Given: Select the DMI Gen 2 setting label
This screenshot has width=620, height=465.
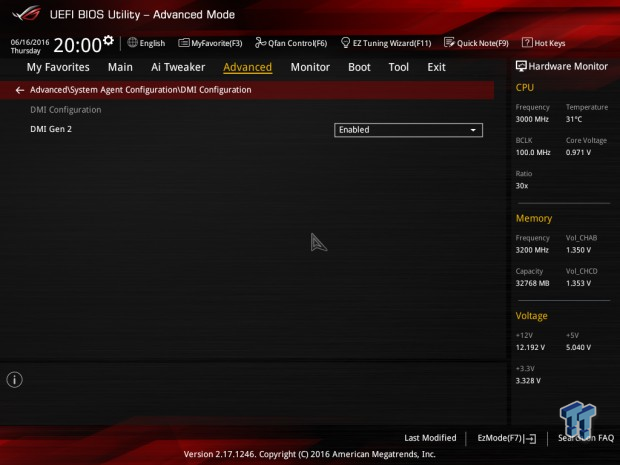Looking at the screenshot, I should click(51, 129).
